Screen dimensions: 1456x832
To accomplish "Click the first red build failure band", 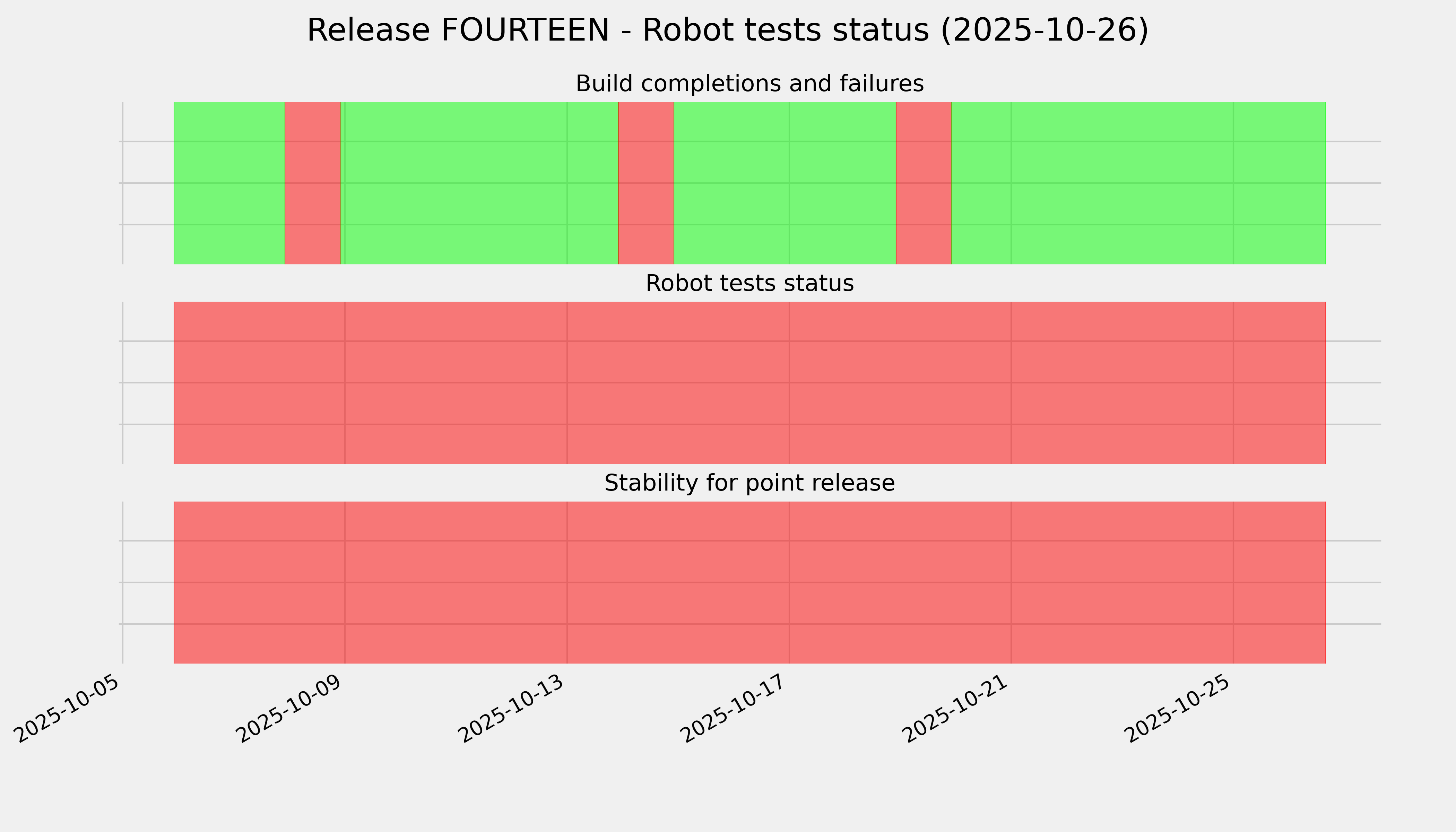I will click(x=313, y=183).
